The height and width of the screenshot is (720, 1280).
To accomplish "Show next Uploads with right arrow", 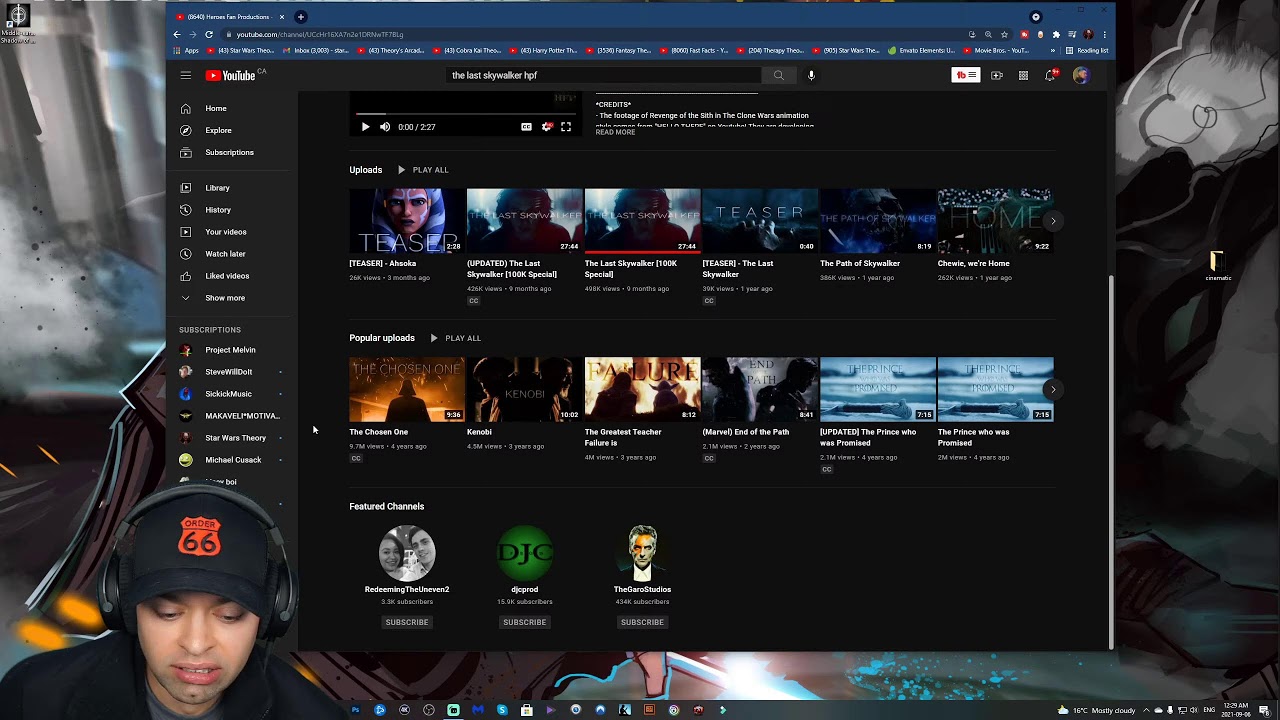I will point(1052,221).
